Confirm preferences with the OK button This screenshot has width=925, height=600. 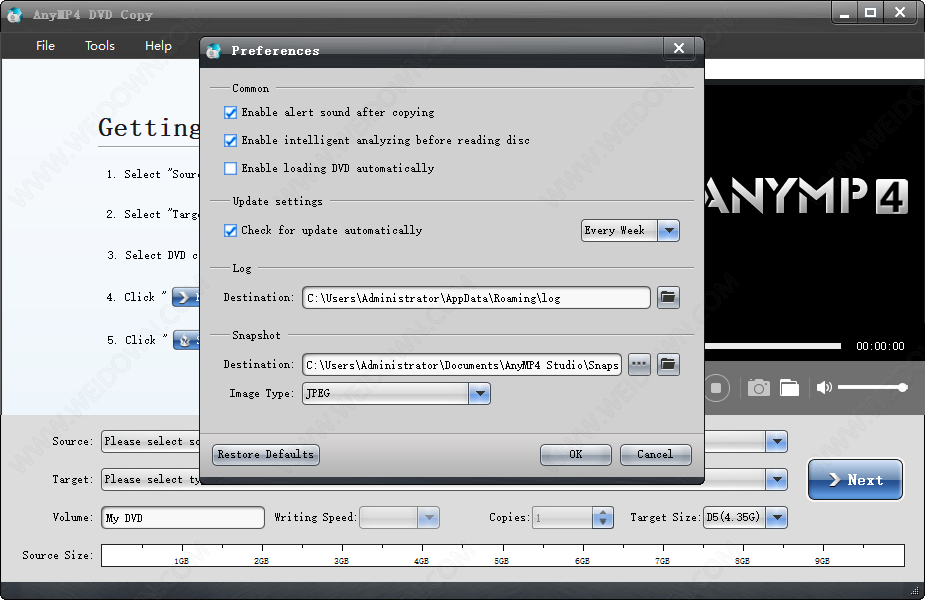tap(576, 454)
